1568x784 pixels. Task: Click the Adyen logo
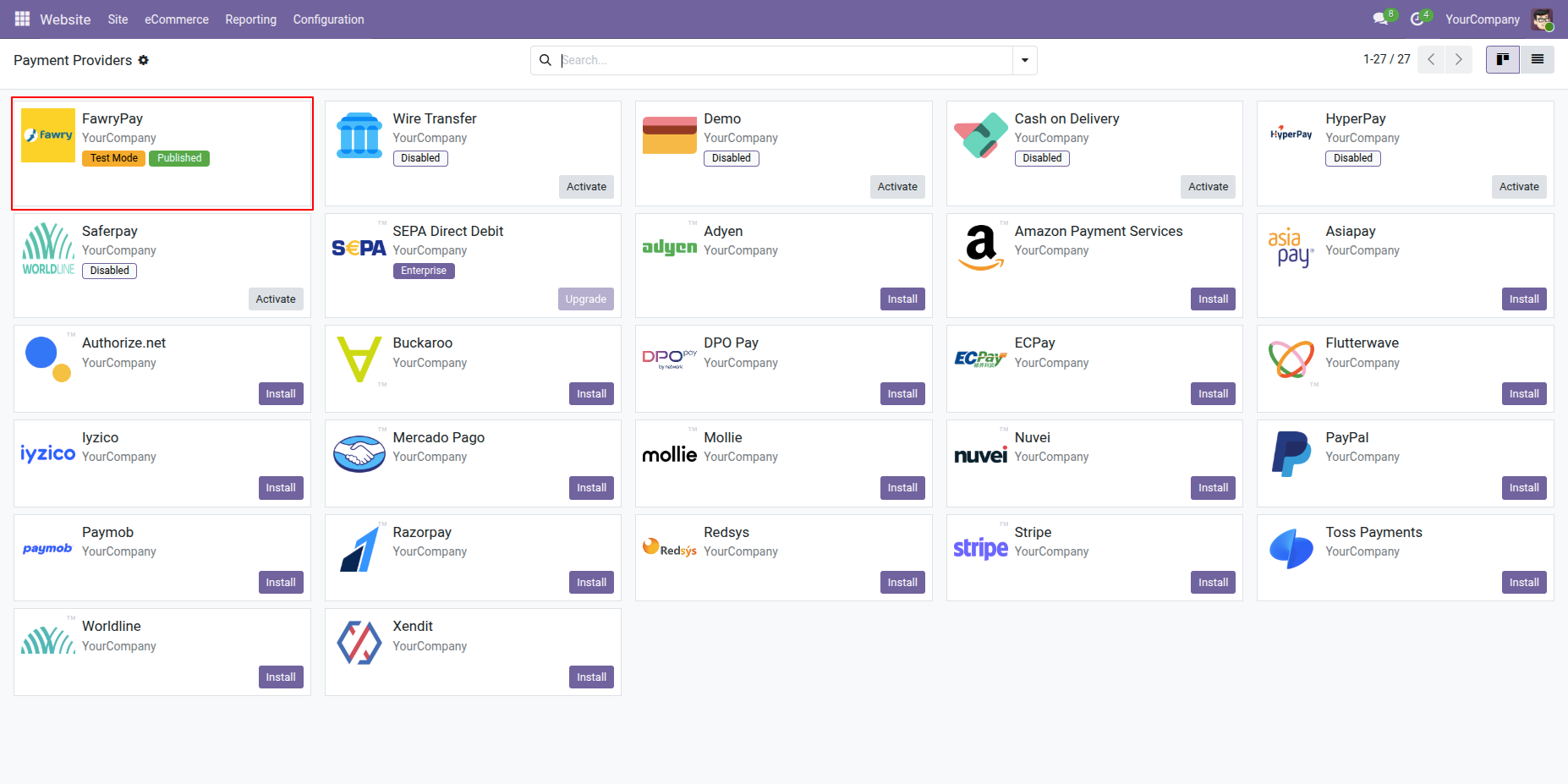click(x=670, y=247)
